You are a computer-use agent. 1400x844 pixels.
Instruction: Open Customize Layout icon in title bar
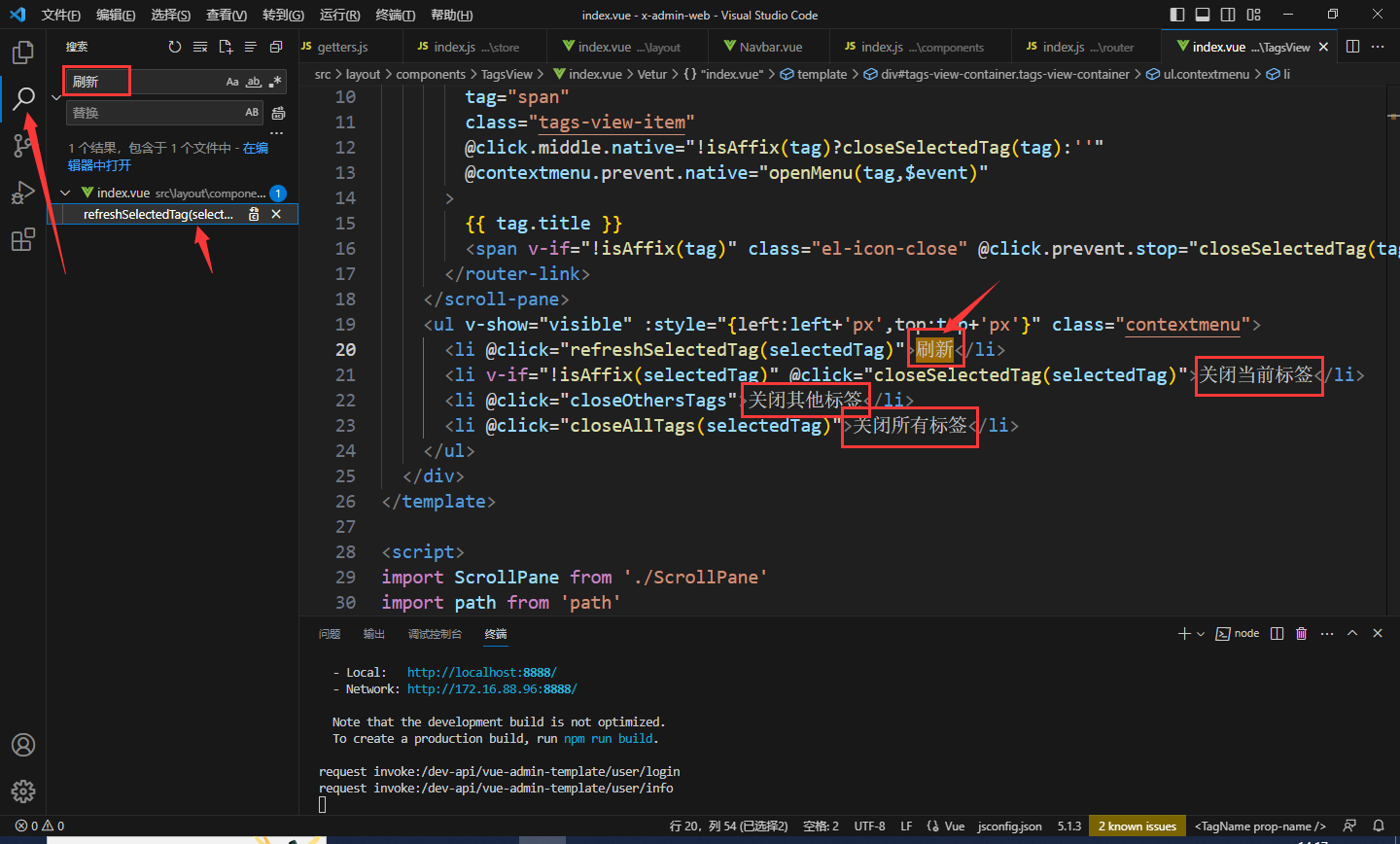click(x=1254, y=15)
